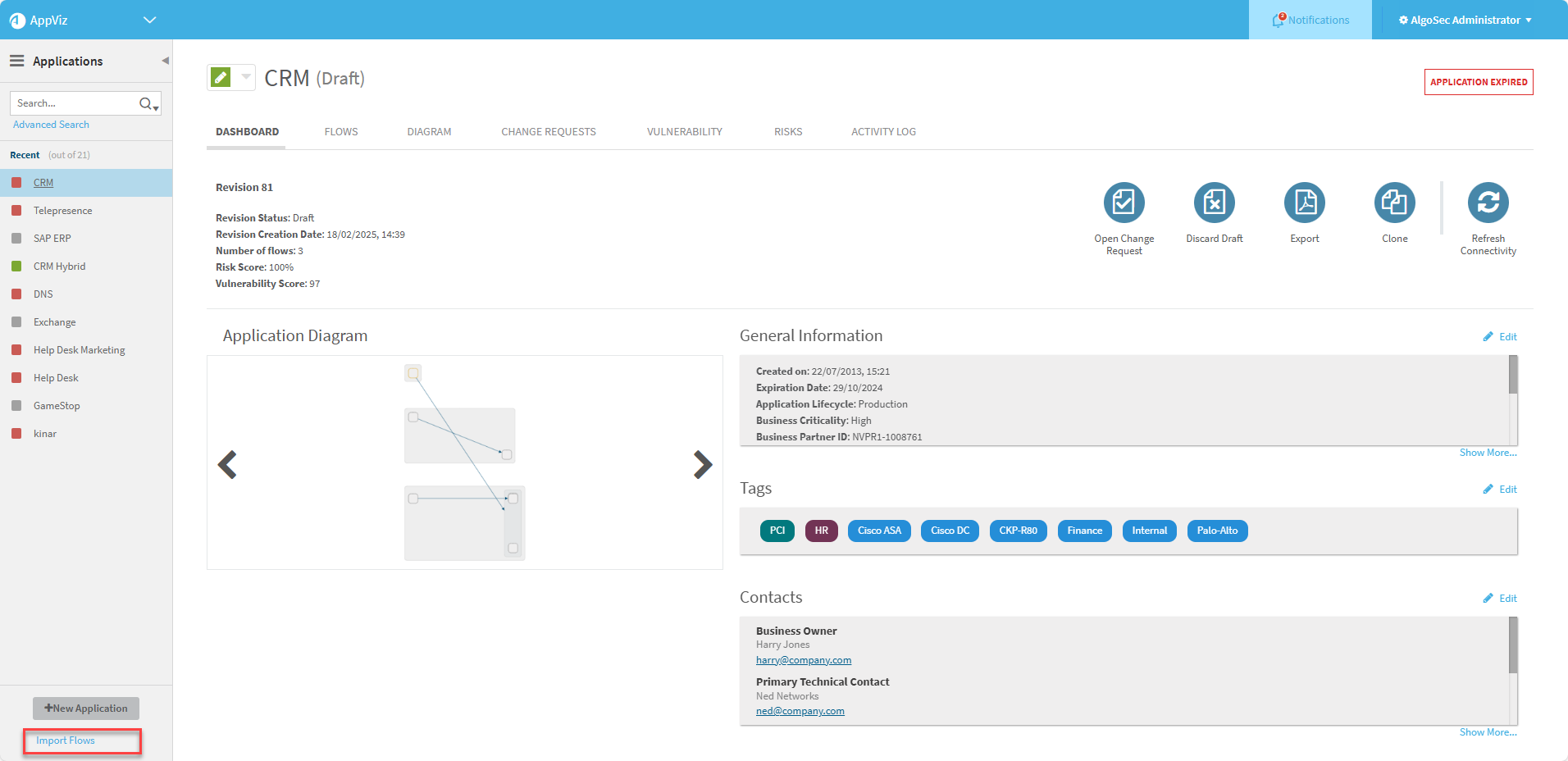Collapse the Applications sidebar panel arrow
The height and width of the screenshot is (761, 1568).
(x=165, y=61)
